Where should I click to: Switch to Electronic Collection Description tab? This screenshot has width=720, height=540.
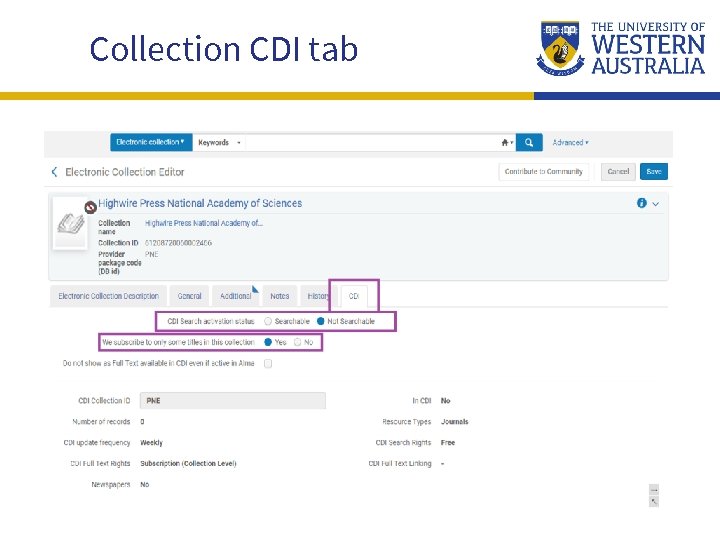tap(108, 296)
